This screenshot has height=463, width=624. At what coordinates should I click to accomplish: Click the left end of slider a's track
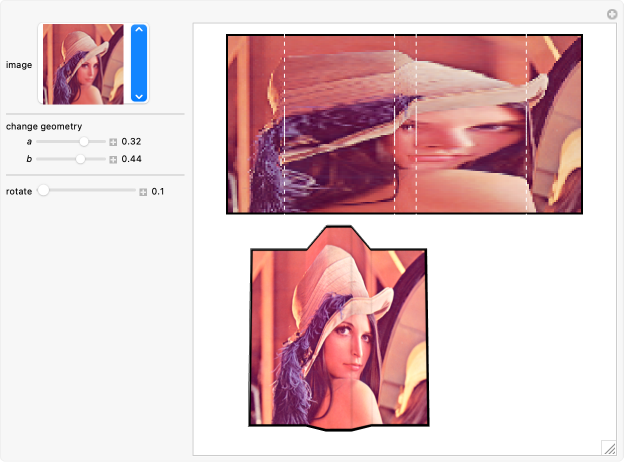38,142
